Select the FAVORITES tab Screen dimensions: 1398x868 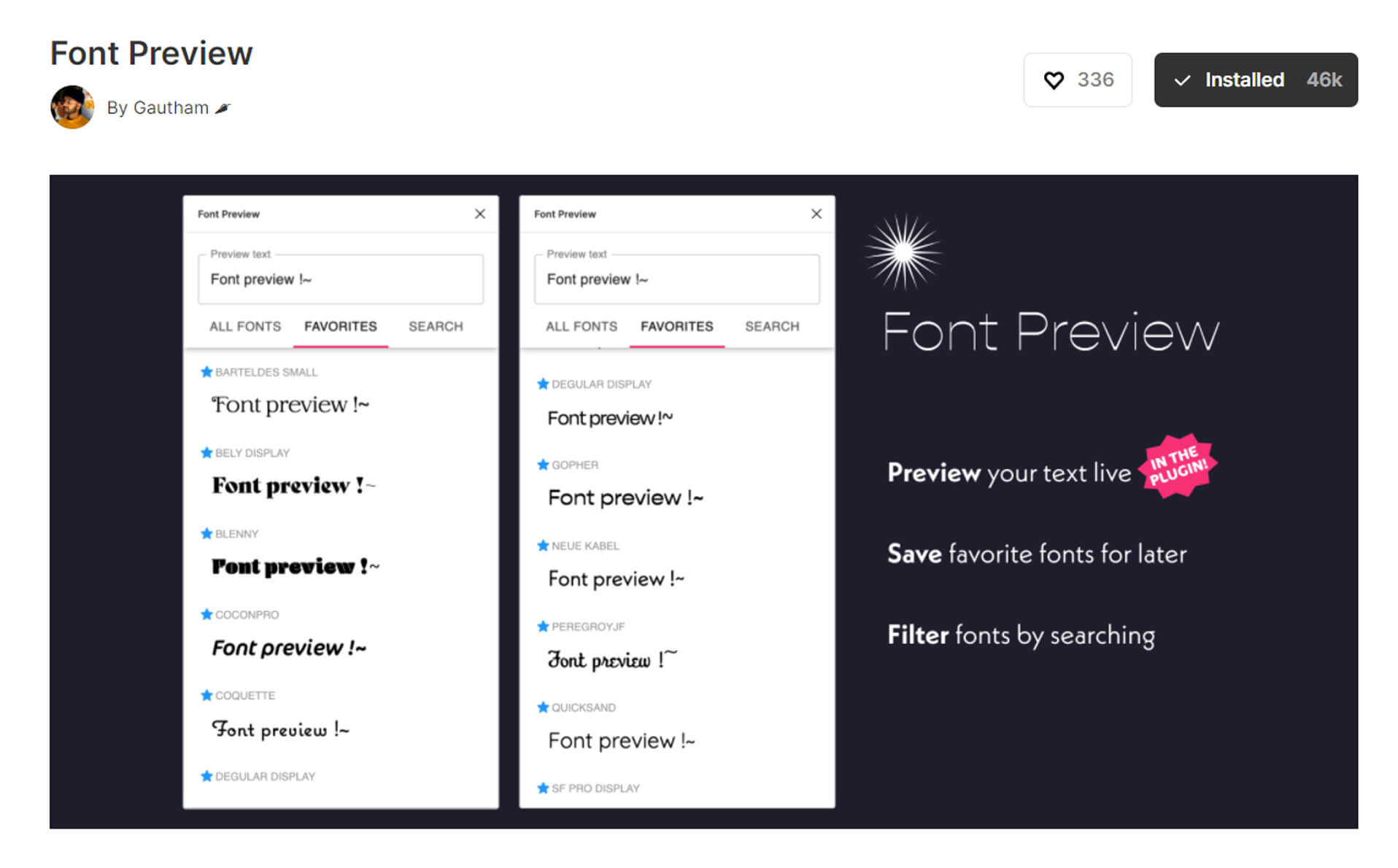[340, 326]
